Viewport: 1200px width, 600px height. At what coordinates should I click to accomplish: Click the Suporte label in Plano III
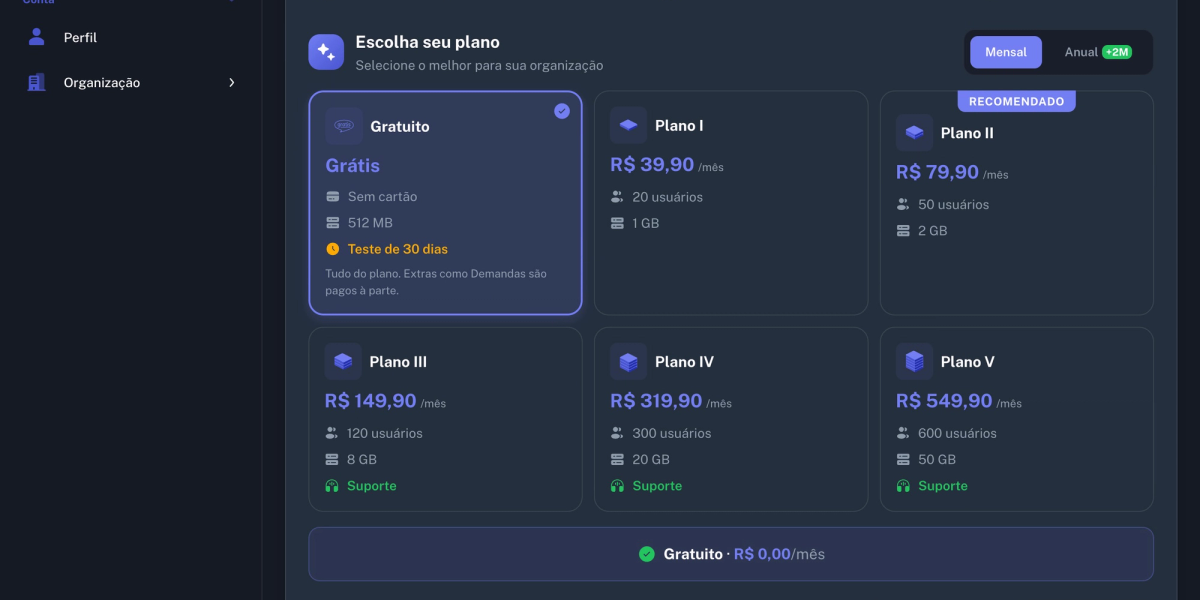click(372, 486)
